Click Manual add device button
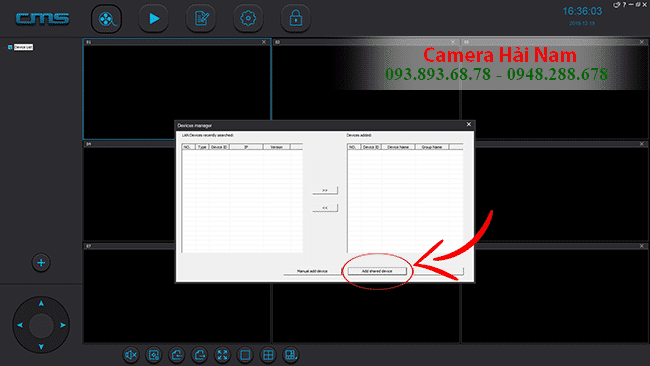This screenshot has width=650, height=366. coord(313,271)
